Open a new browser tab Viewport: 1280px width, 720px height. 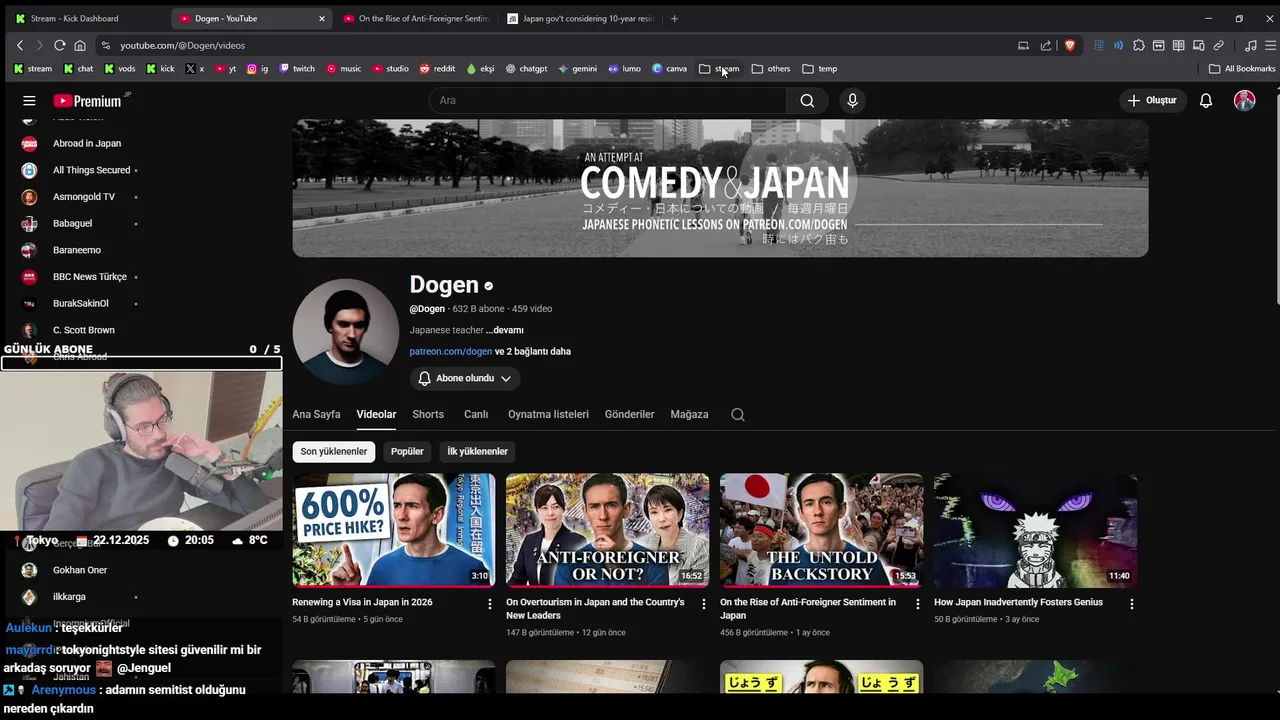click(x=674, y=18)
